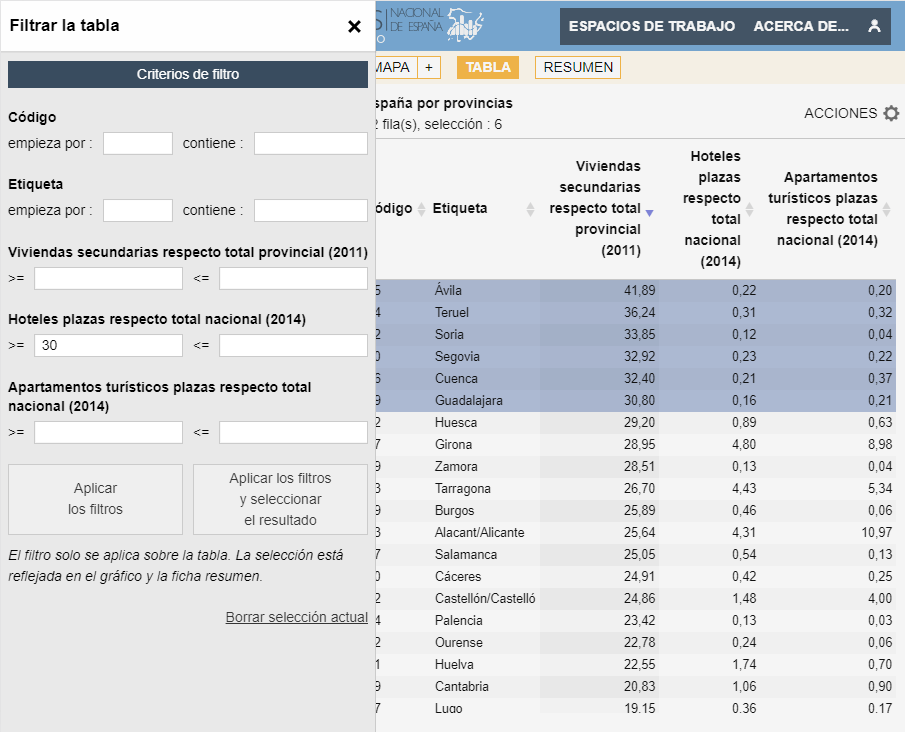Click Borrar selección actual link
Image resolution: width=905 pixels, height=732 pixels.
pos(297,617)
